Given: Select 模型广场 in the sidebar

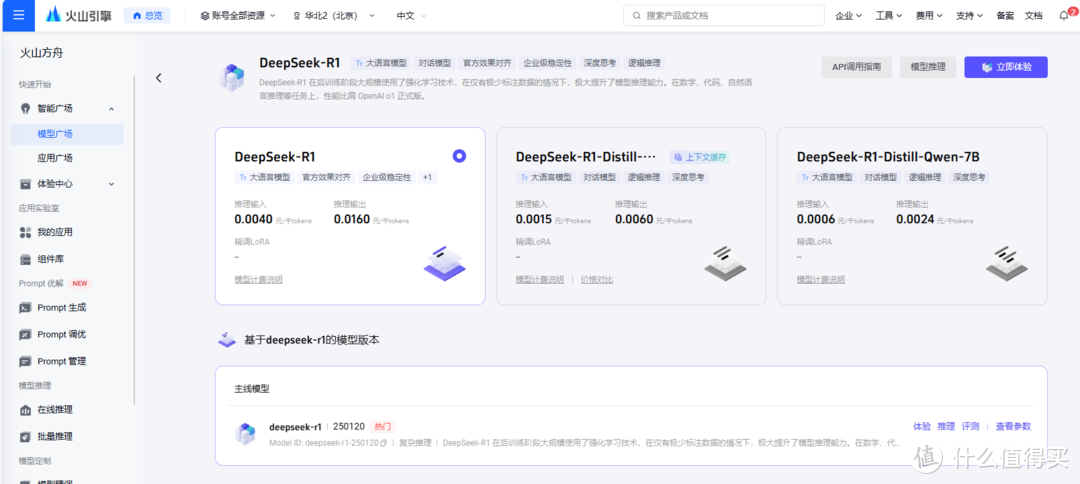Looking at the screenshot, I should [x=67, y=134].
